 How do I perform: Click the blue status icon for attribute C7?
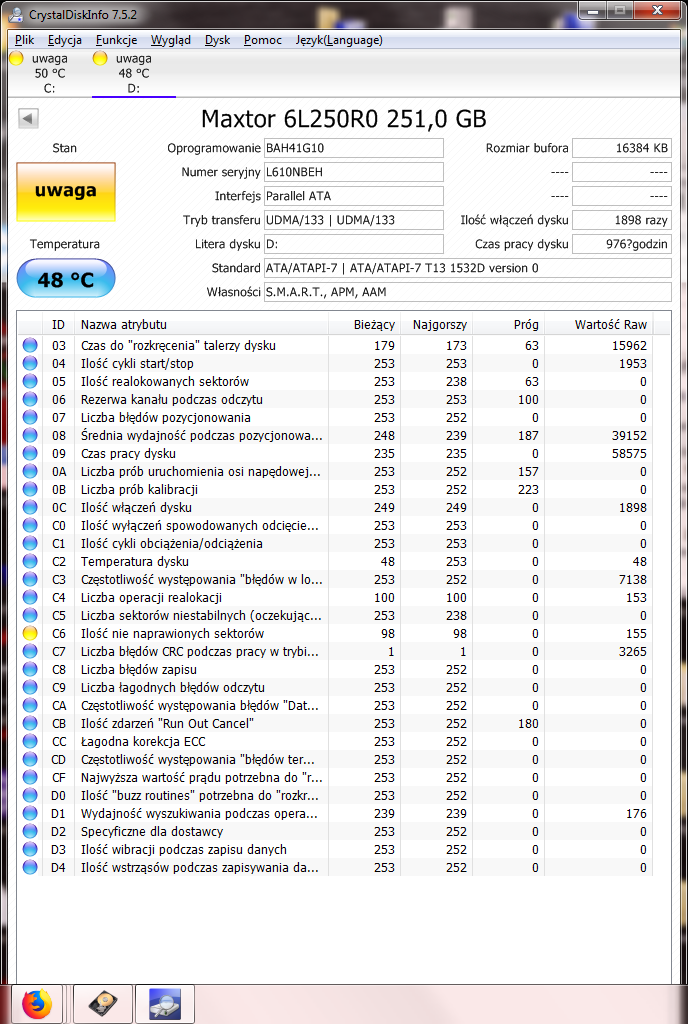30,652
